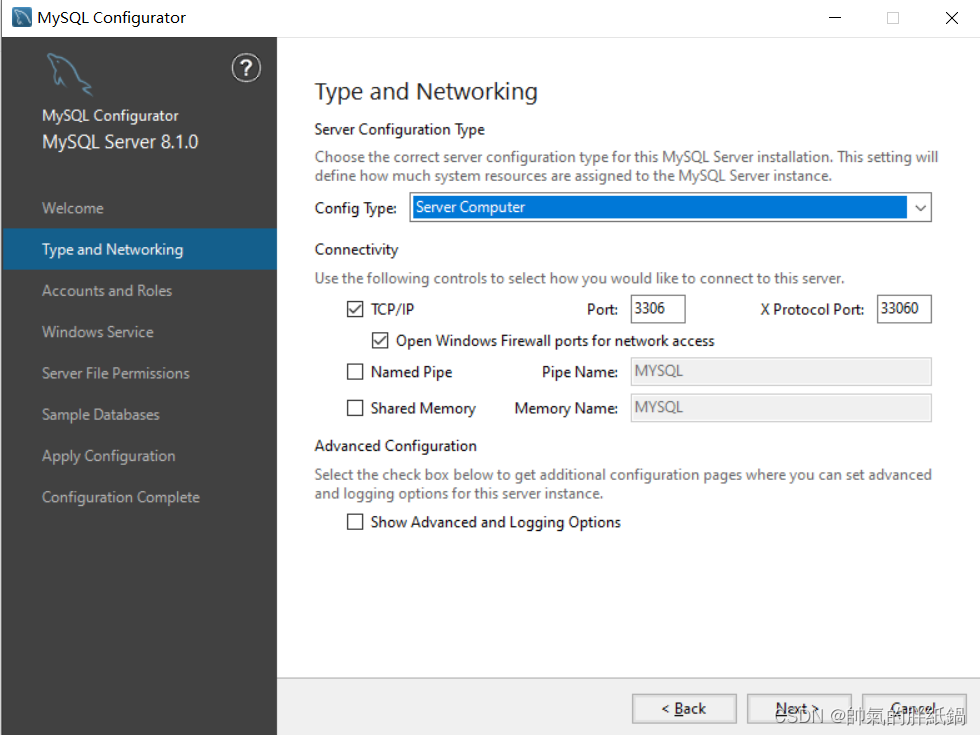Uncheck Open Windows Firewall ports option
The height and width of the screenshot is (735, 980).
(x=380, y=340)
